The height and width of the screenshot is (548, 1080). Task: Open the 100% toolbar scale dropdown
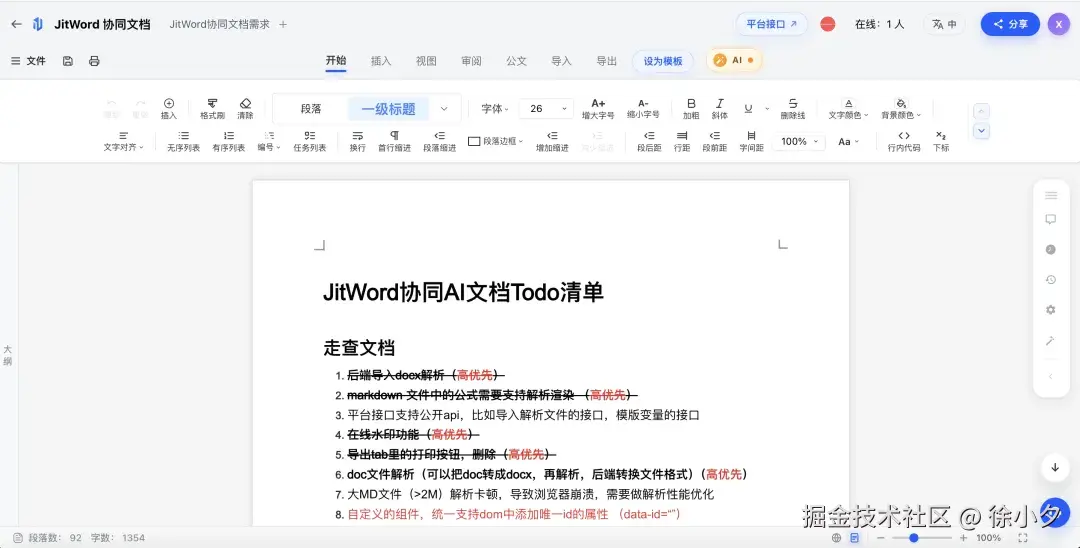pyautogui.click(x=799, y=141)
